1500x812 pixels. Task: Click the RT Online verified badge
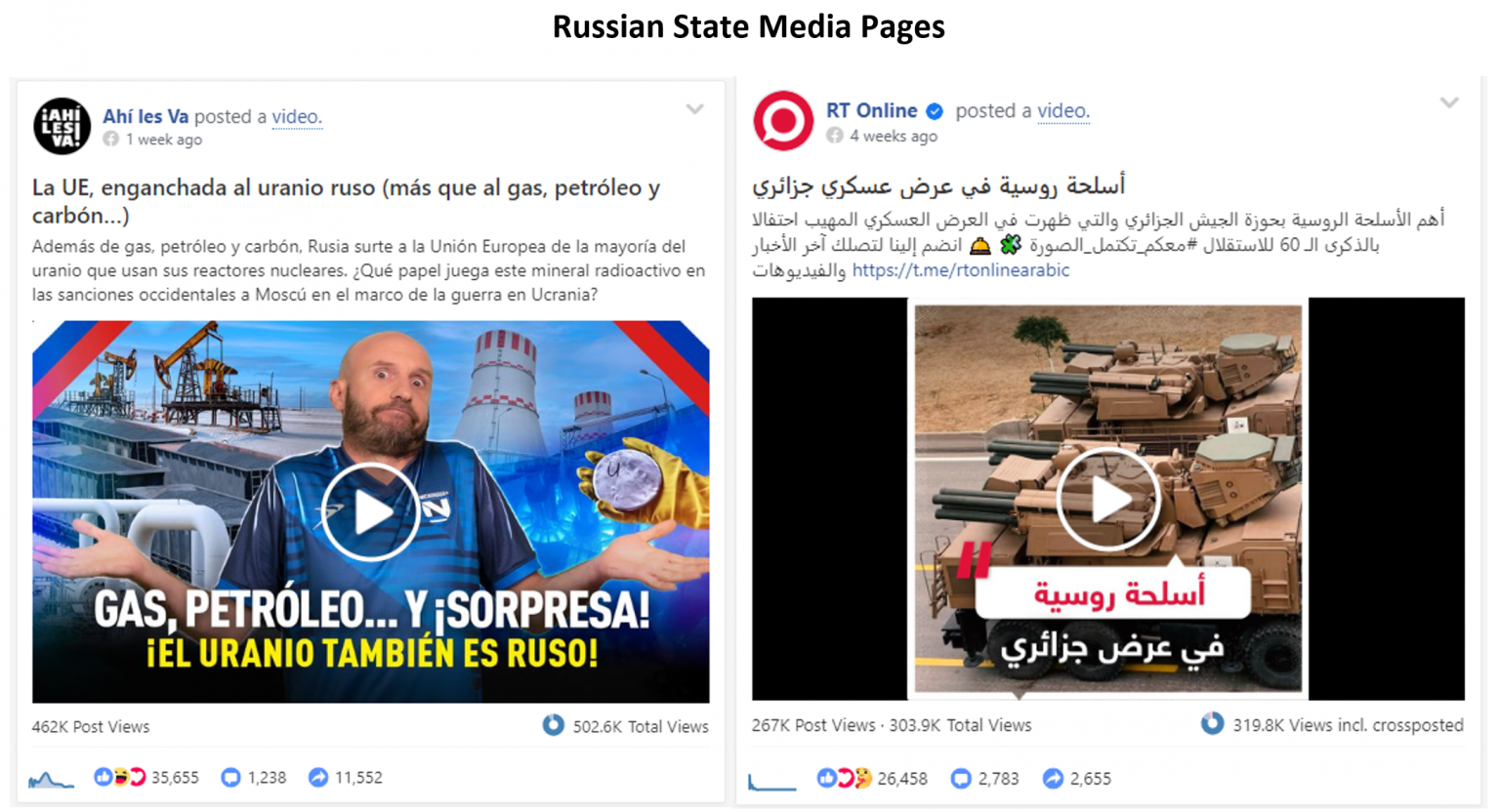(x=935, y=111)
